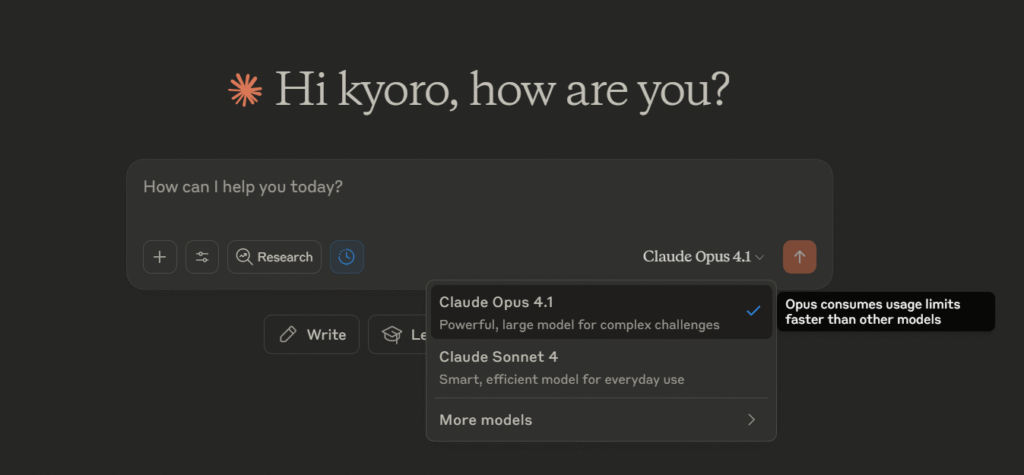The width and height of the screenshot is (1024, 475).
Task: Select Claude Sonnet 4 from the menu
Action: [x=601, y=368]
